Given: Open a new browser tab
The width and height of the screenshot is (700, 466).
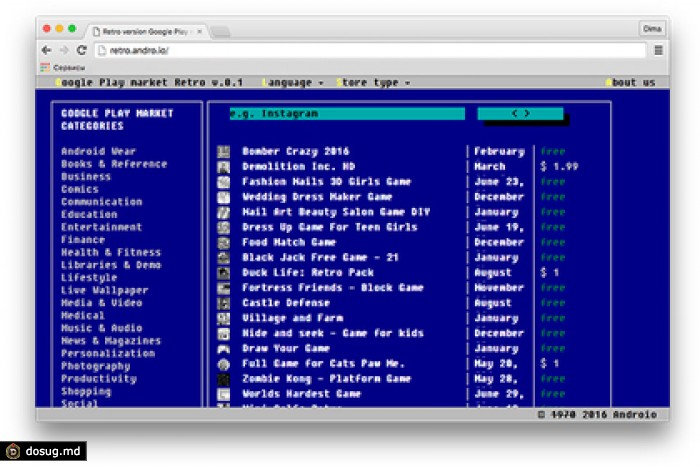Looking at the screenshot, I should pyautogui.click(x=220, y=32).
